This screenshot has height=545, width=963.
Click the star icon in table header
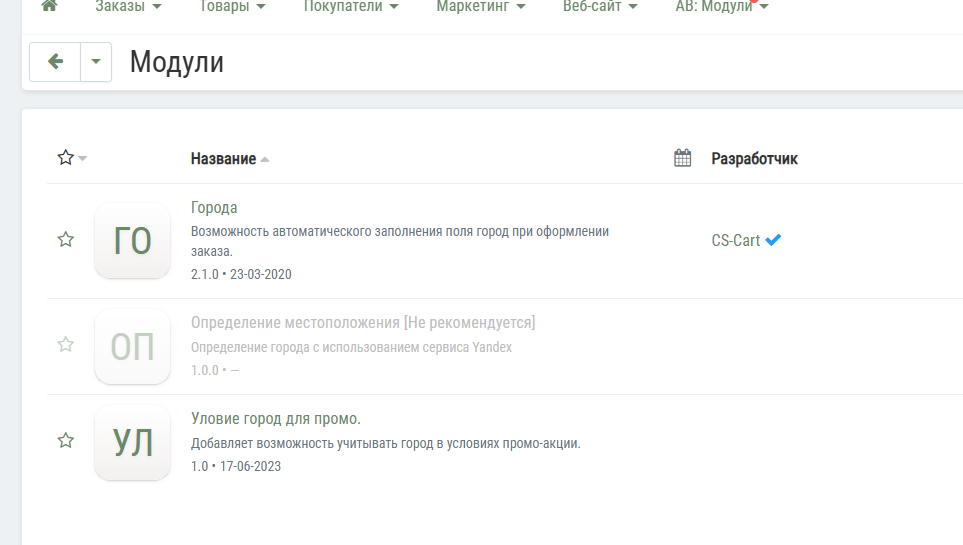(x=66, y=158)
